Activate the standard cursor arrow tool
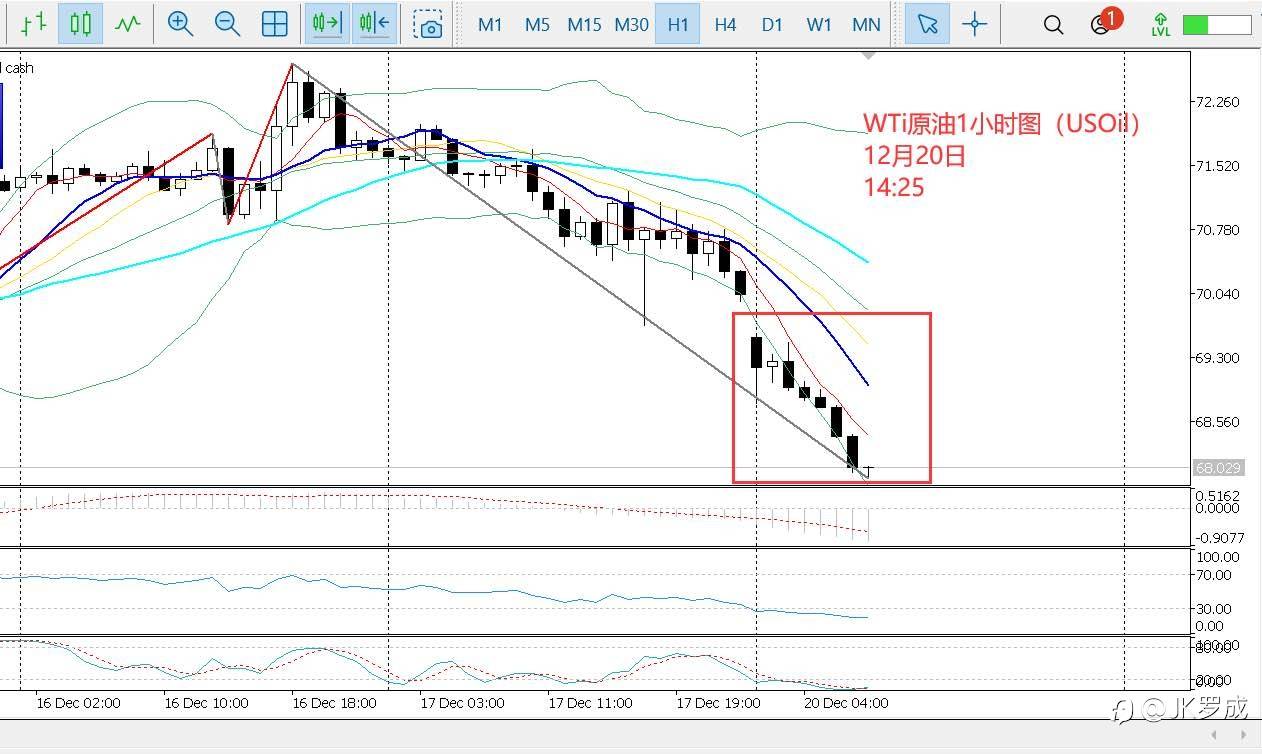1262x754 pixels. click(x=927, y=24)
